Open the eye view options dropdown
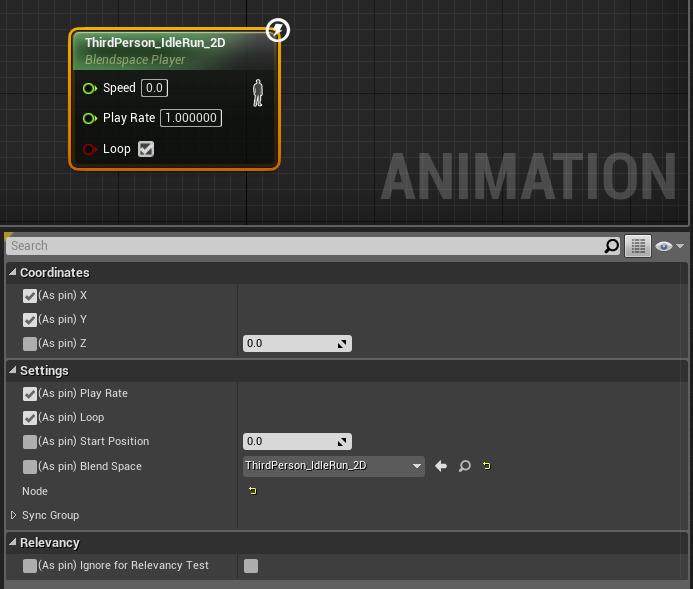Screen dimensions: 693x589 669,246
